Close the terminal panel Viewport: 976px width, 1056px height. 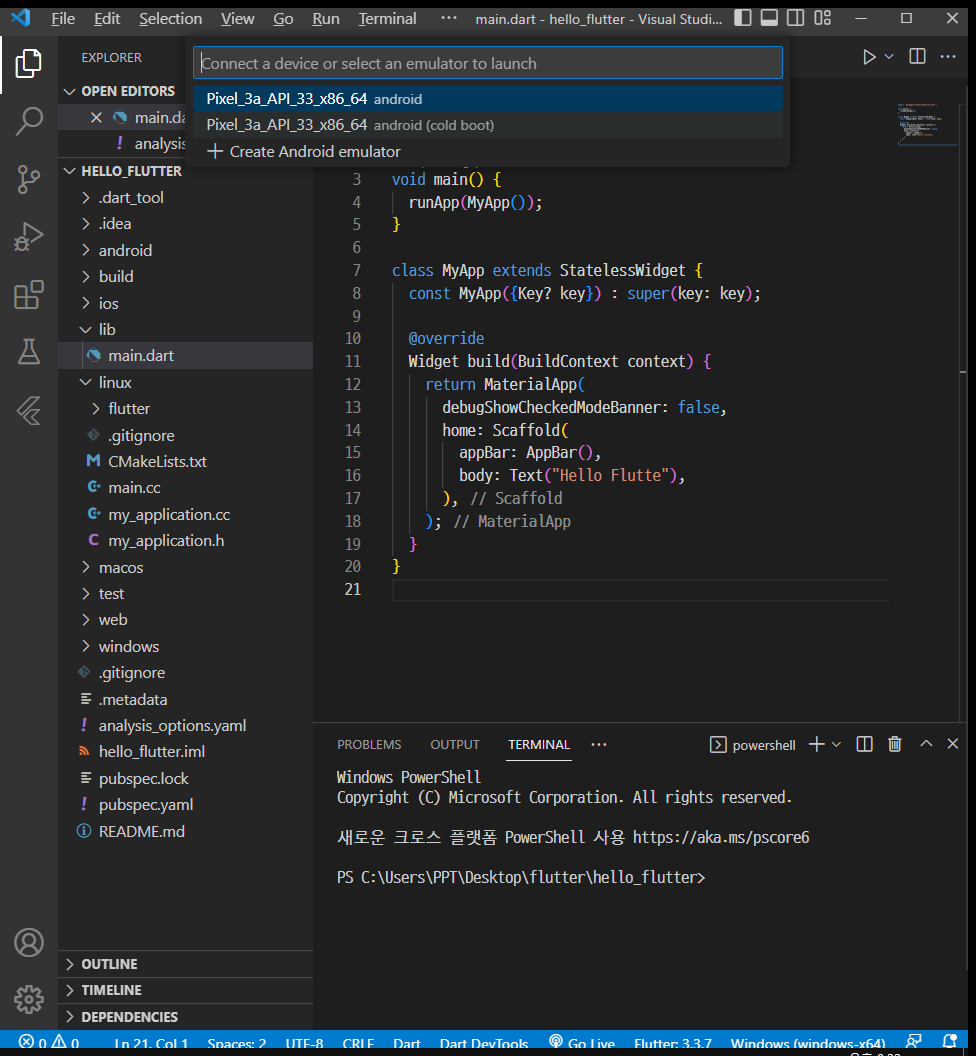pos(952,744)
